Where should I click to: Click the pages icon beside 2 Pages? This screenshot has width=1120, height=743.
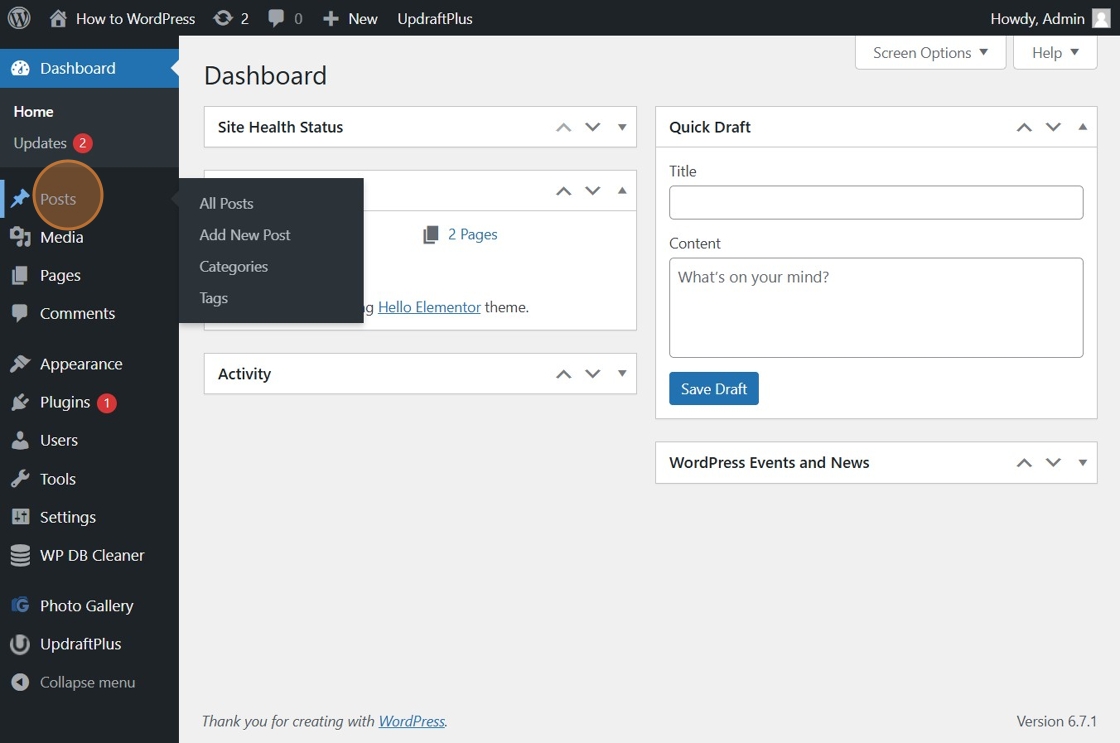point(431,235)
